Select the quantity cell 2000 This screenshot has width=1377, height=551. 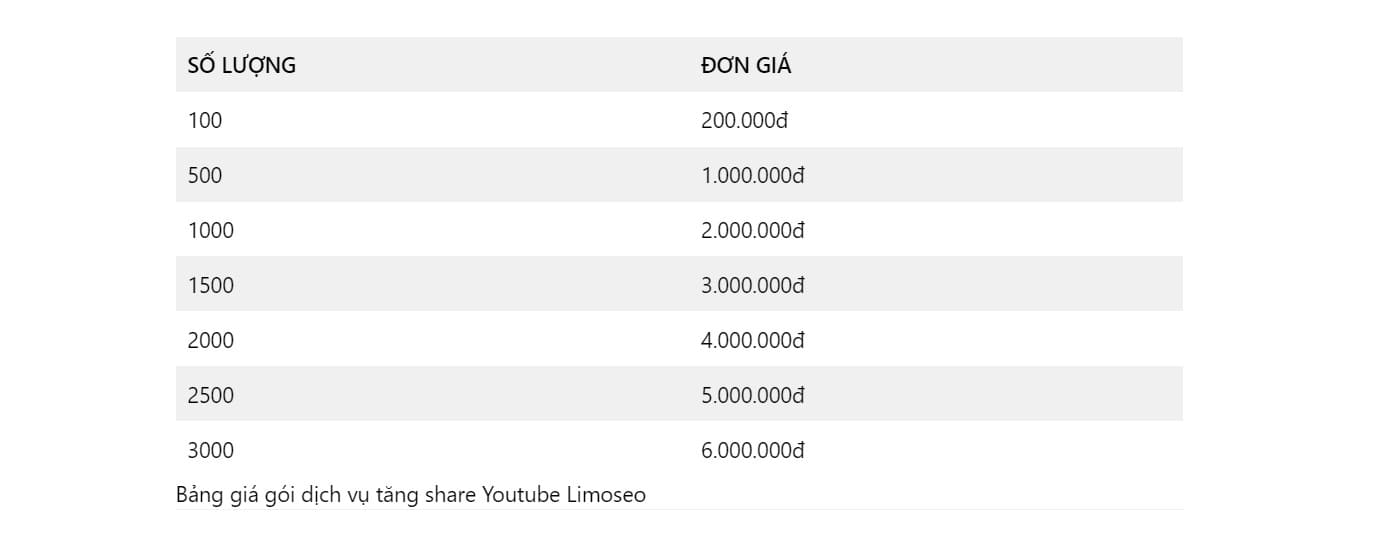211,340
